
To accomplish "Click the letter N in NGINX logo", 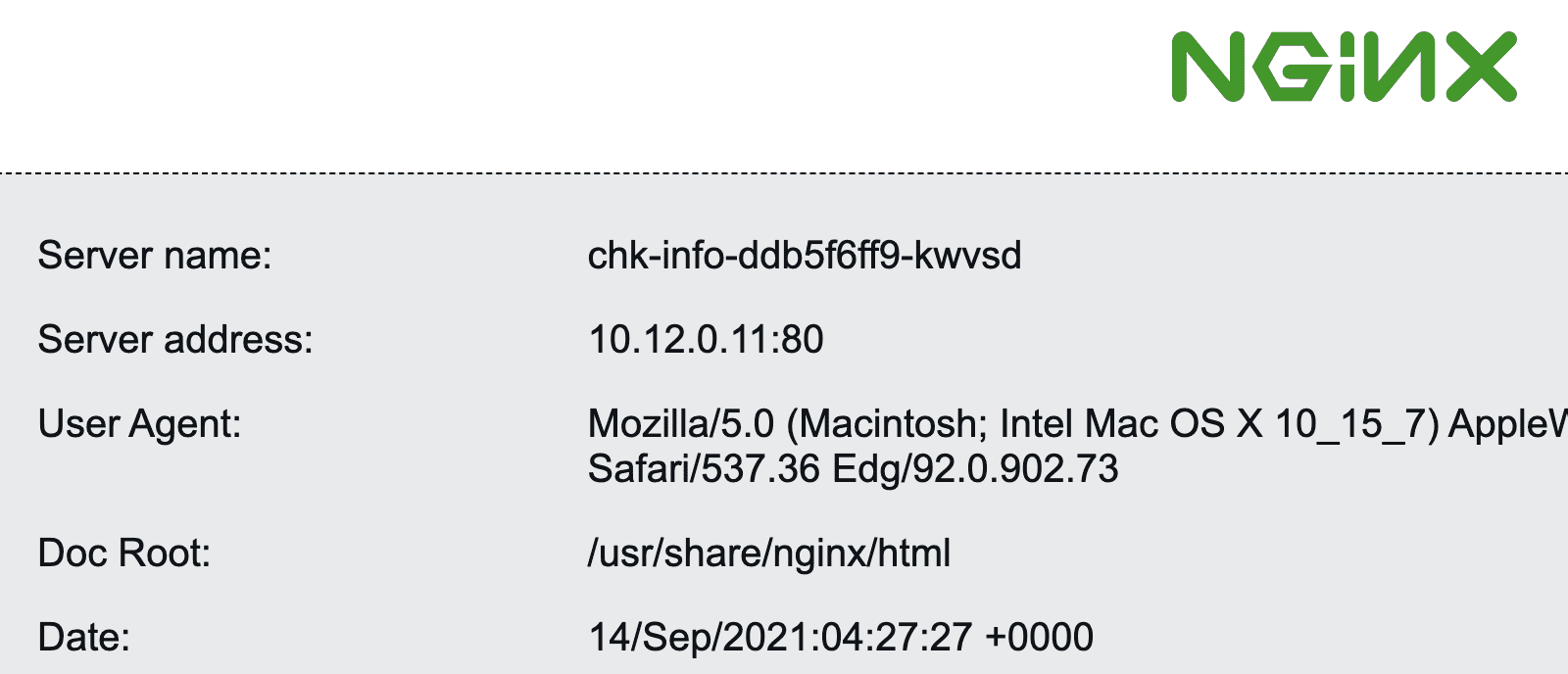I will [x=1206, y=67].
